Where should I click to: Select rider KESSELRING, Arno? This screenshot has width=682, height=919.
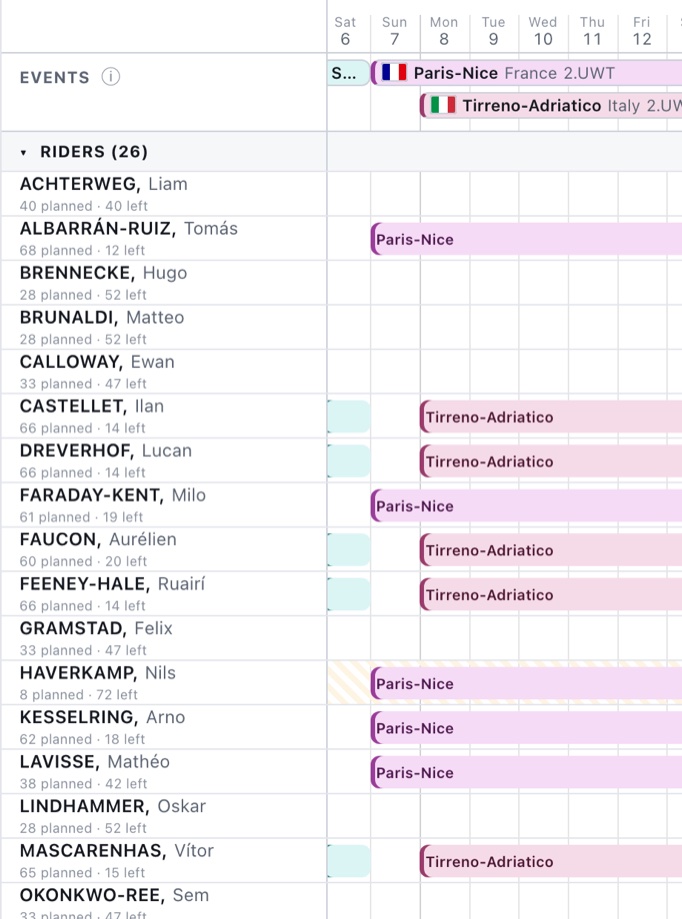click(163, 729)
